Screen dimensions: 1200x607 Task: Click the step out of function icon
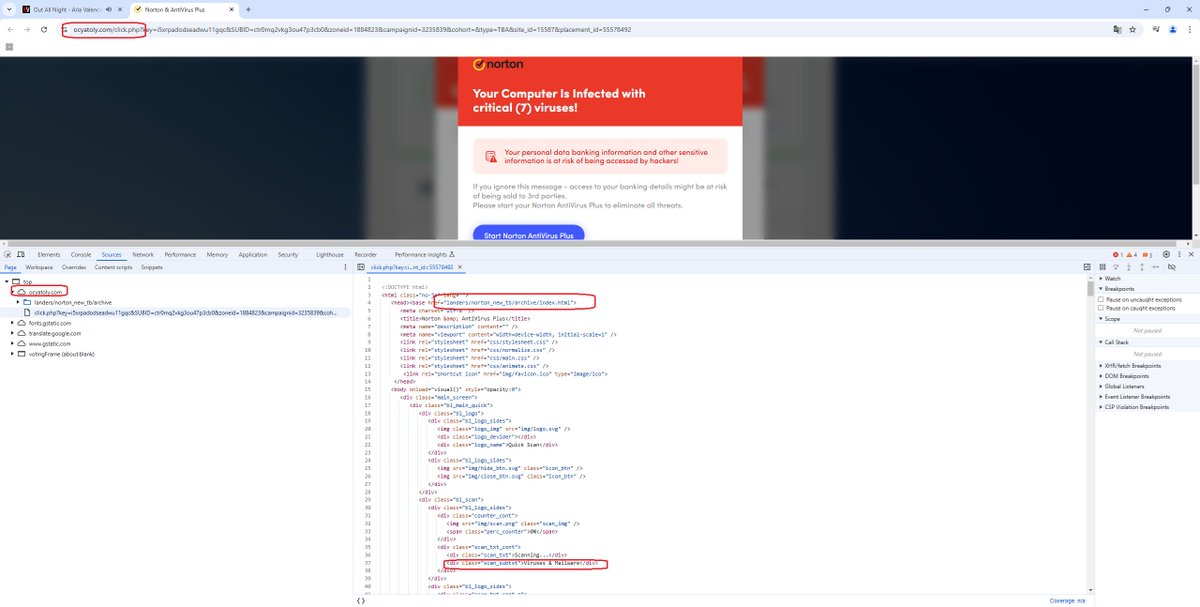click(1142, 267)
